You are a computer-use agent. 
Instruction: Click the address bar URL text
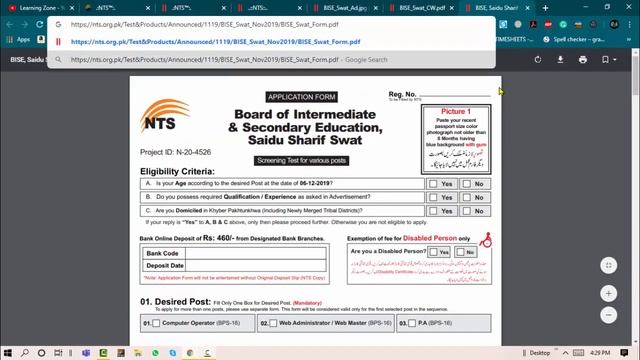point(204,24)
